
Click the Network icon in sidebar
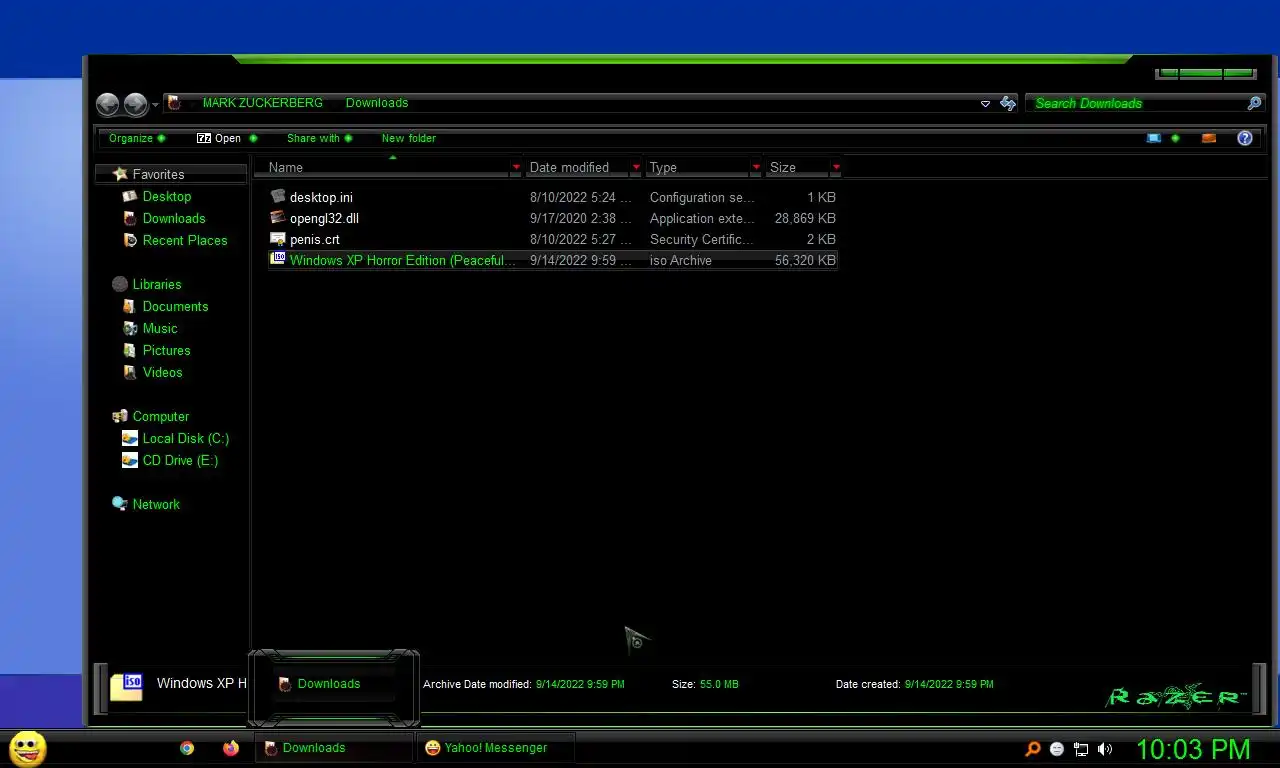(120, 504)
